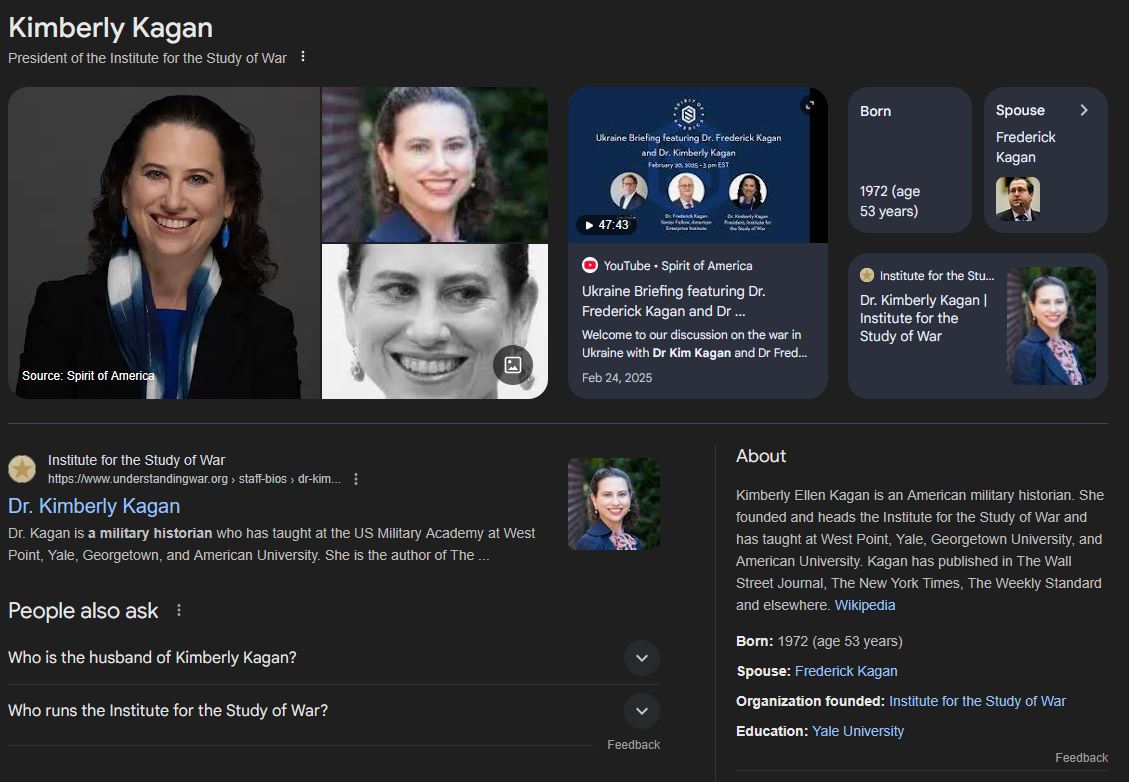Click Feedback below People also ask
Viewport: 1129px width, 782px height.
634,745
